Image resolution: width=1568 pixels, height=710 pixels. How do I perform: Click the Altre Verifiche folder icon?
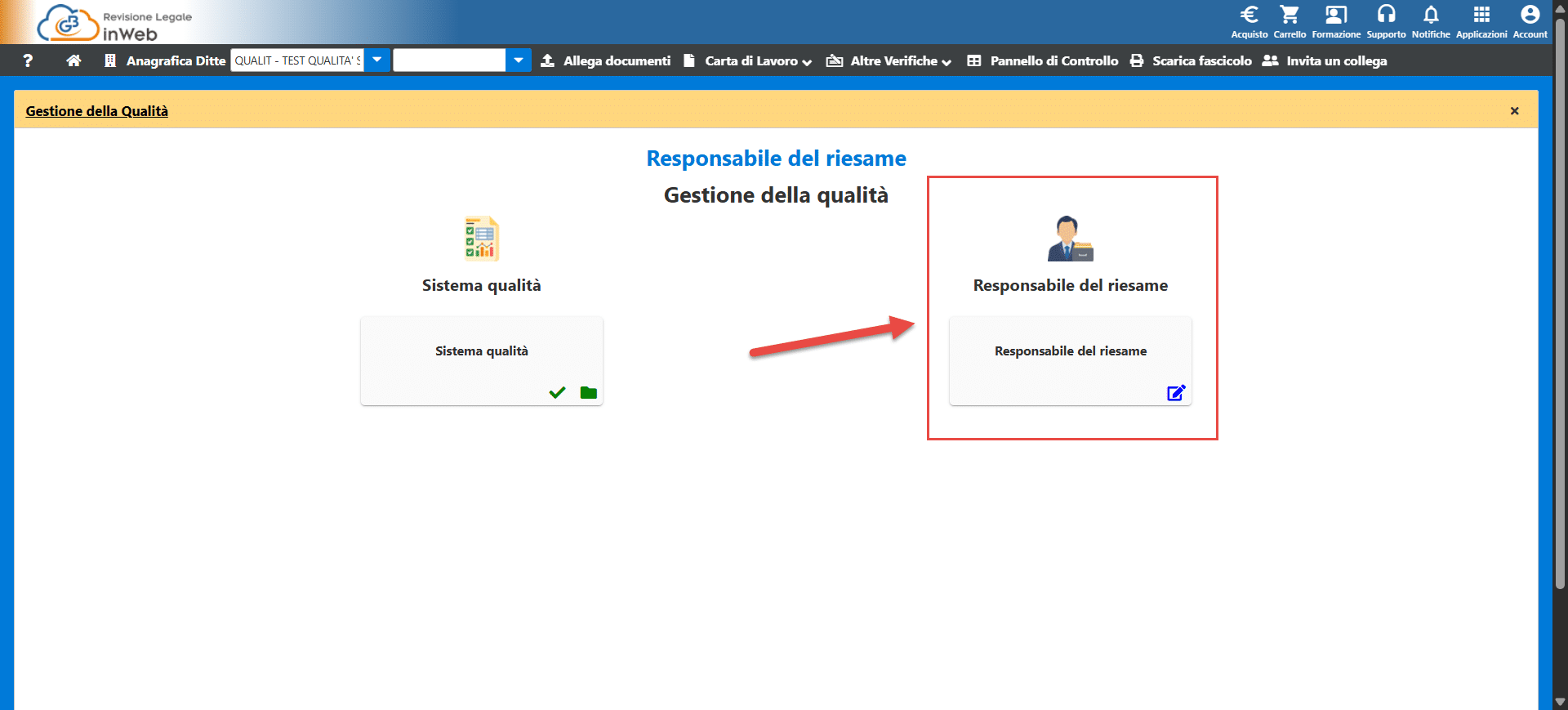coord(835,60)
